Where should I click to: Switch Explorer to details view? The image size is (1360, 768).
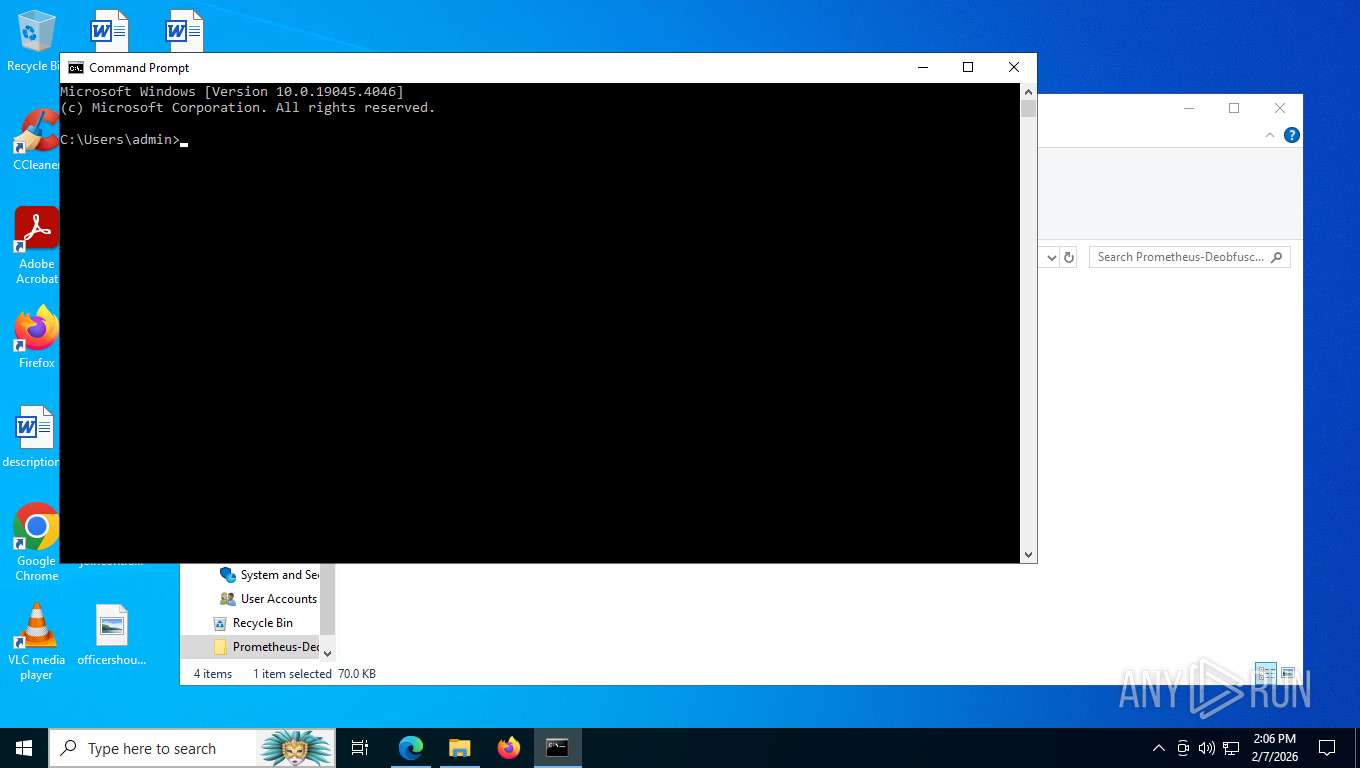coord(1266,673)
